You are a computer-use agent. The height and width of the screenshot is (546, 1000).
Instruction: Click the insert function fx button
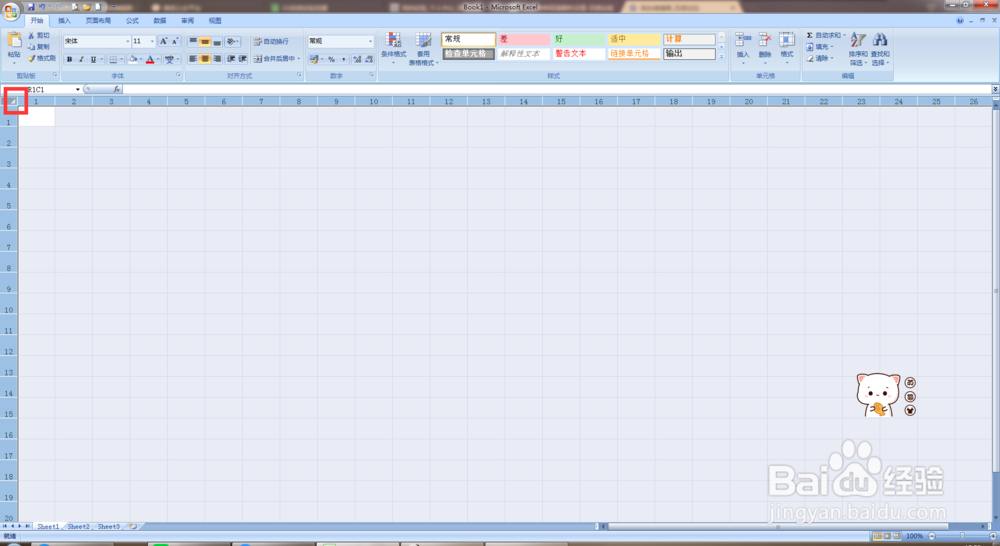tap(116, 89)
